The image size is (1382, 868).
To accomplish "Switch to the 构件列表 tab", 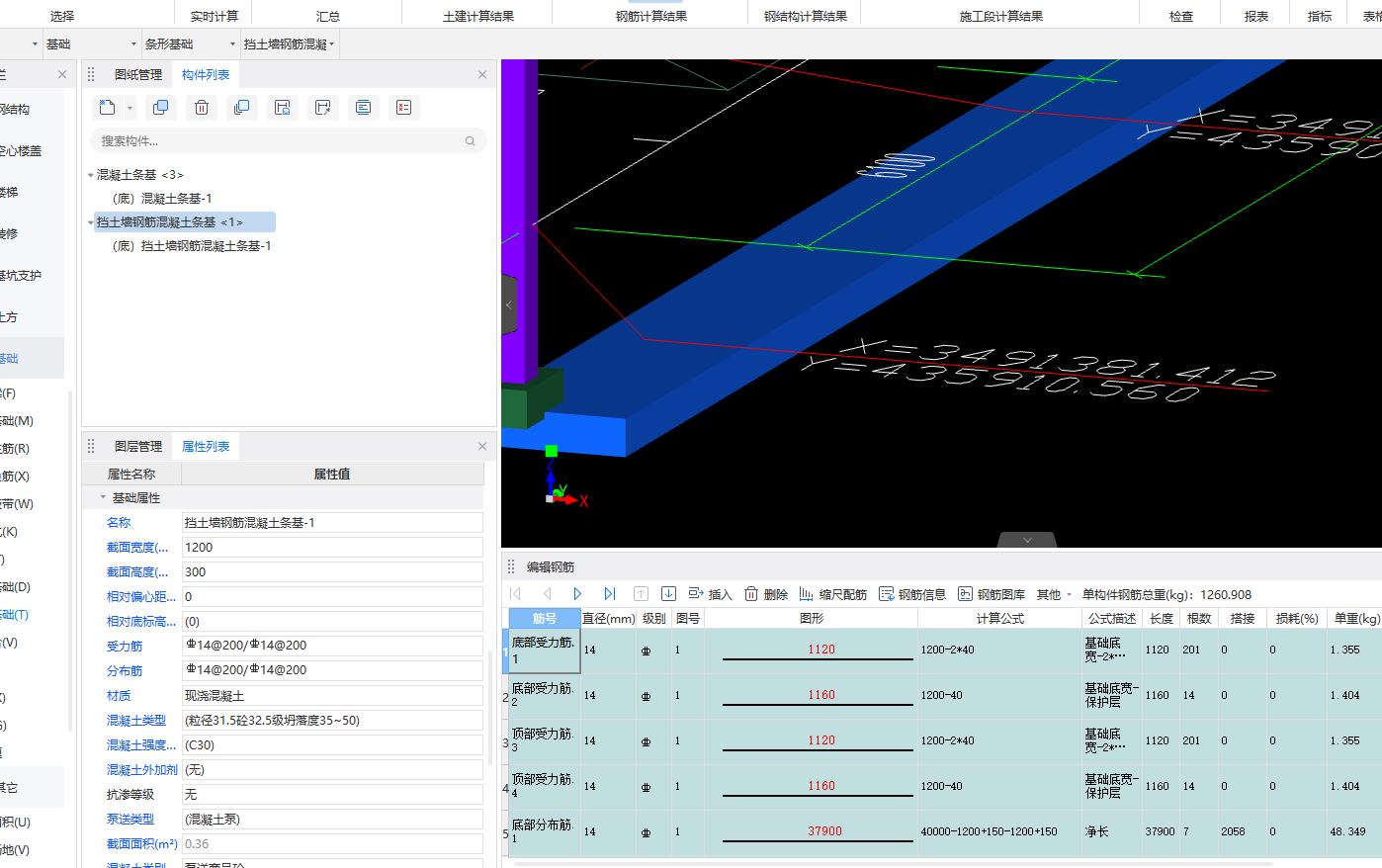I will (206, 75).
